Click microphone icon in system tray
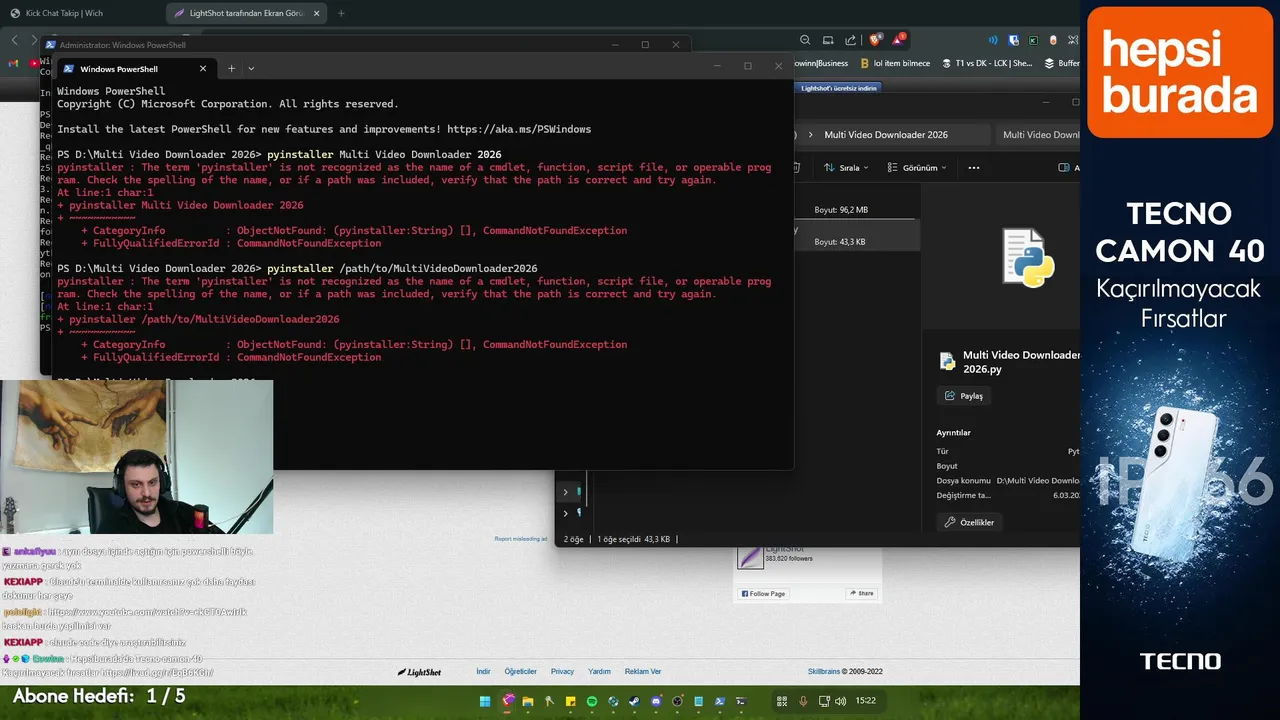This screenshot has width=1280, height=720. coord(803,702)
